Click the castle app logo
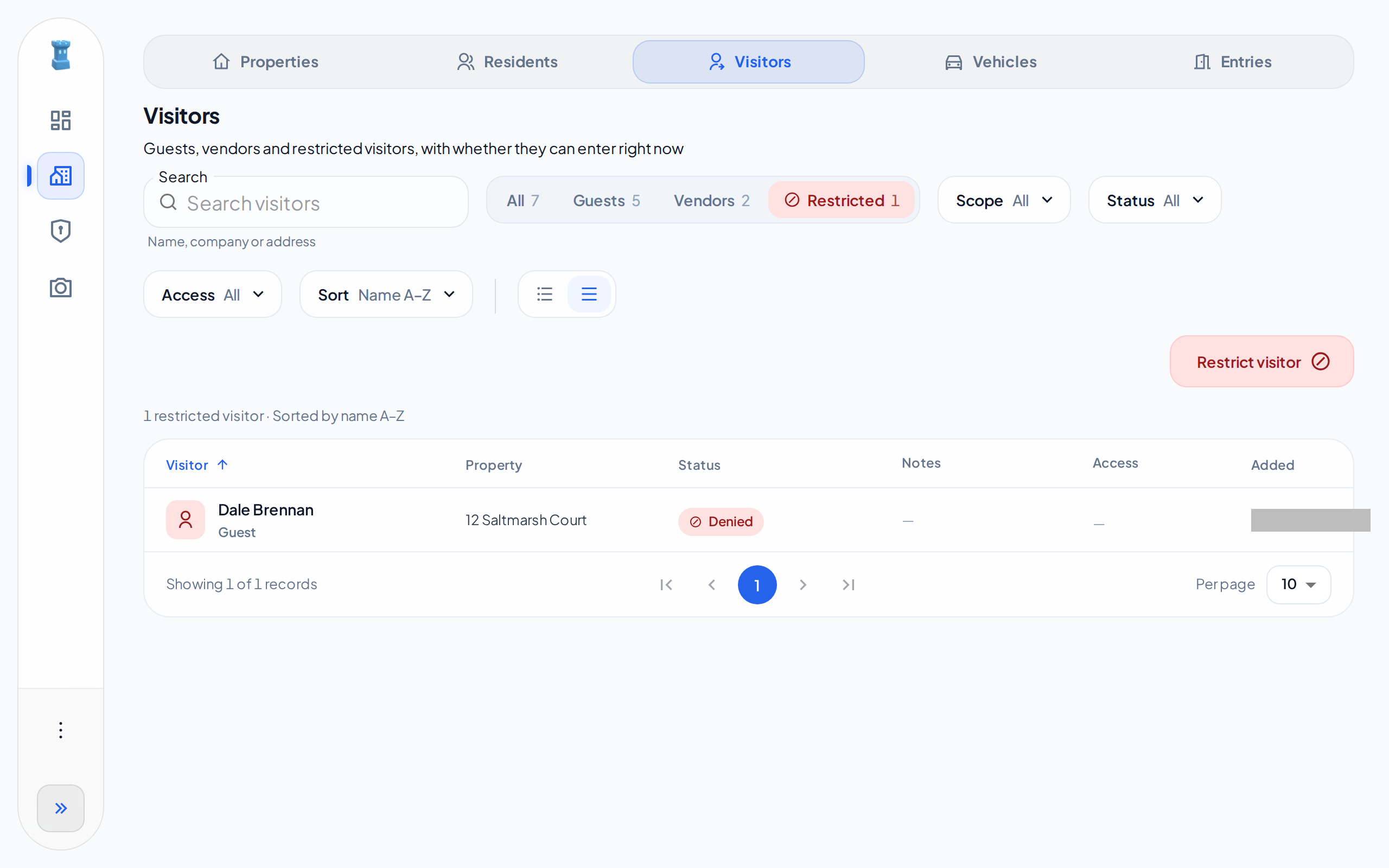 (60, 55)
